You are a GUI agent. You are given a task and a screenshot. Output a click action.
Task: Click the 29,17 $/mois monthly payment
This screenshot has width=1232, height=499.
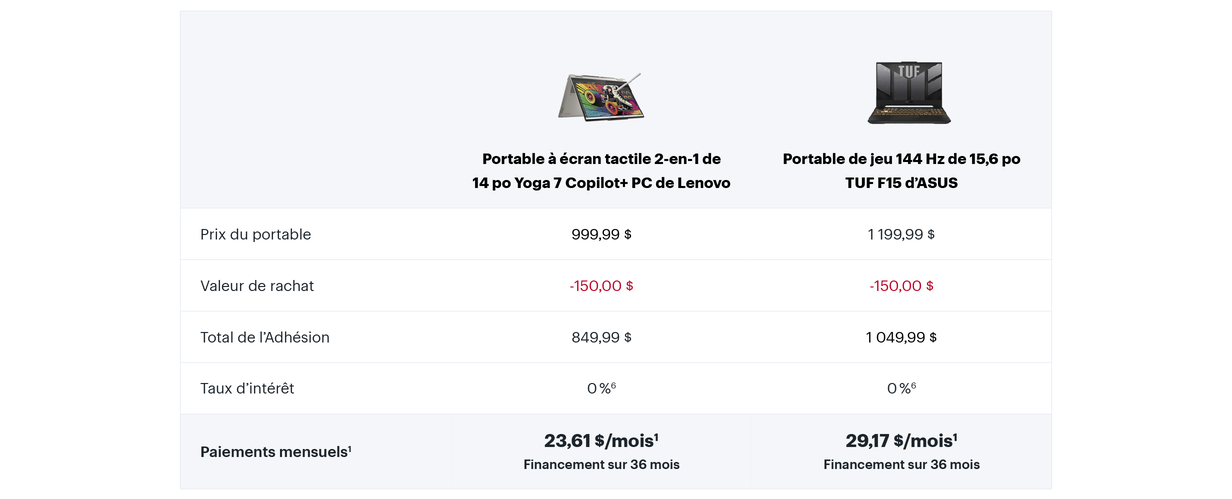(x=901, y=440)
